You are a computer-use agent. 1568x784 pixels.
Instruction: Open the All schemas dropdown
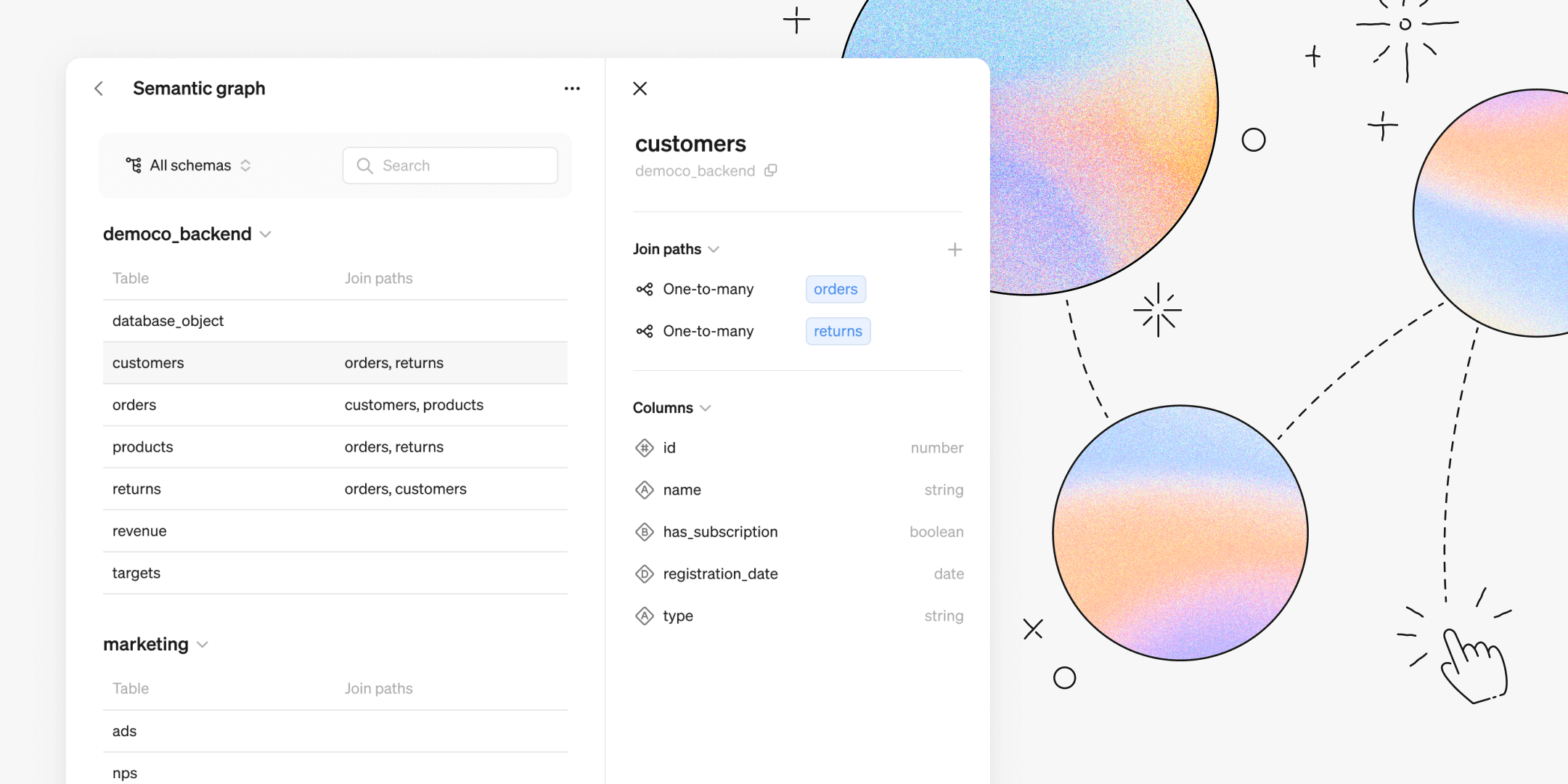tap(189, 166)
